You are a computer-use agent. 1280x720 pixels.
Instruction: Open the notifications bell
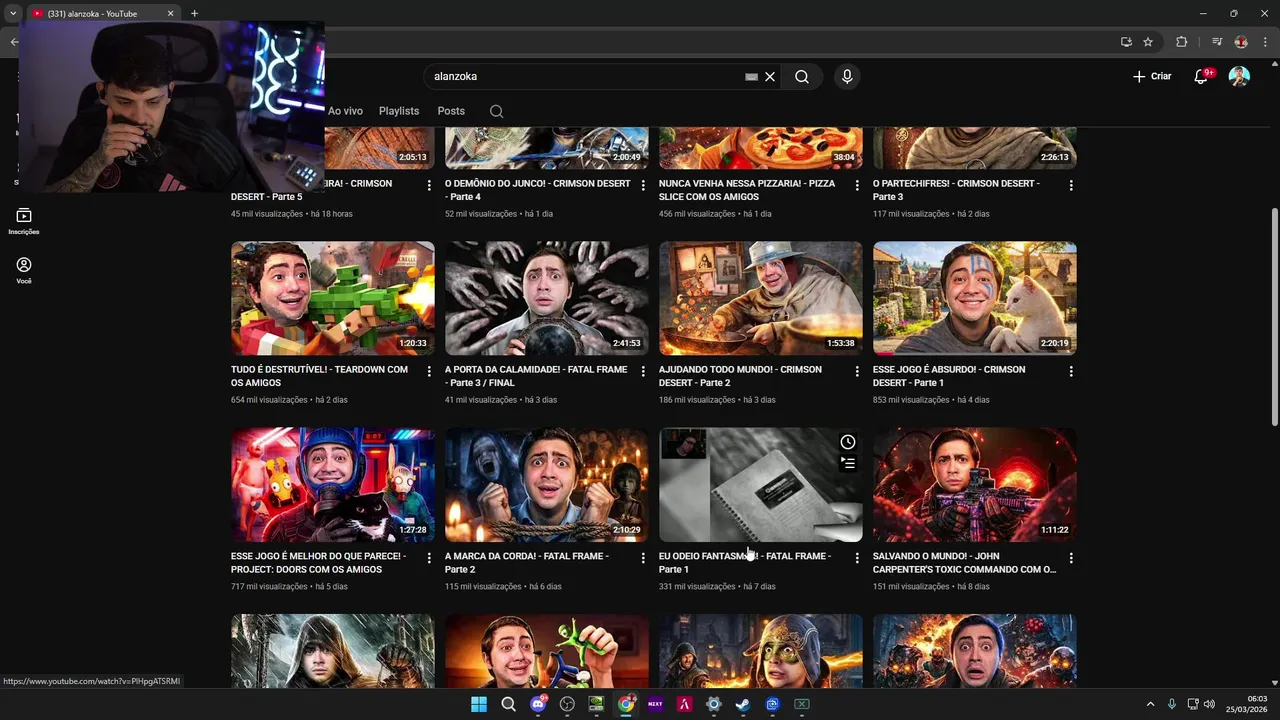(x=1202, y=77)
